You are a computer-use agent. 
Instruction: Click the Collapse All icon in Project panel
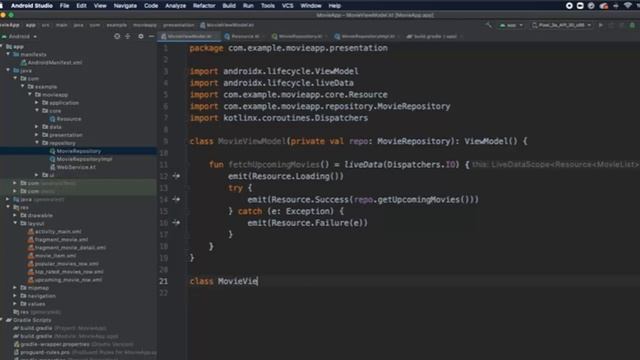click(128, 36)
